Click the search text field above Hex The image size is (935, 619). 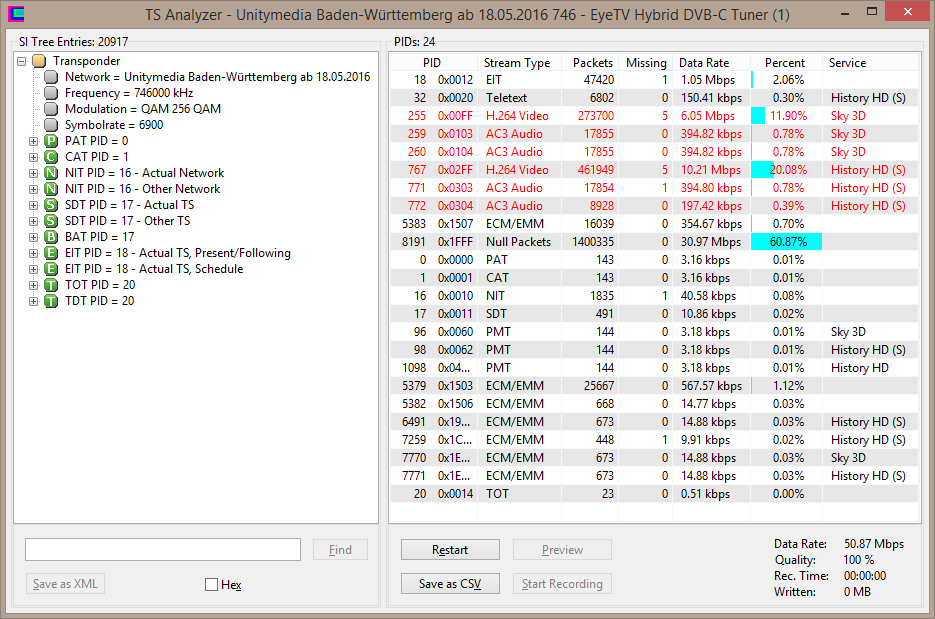pyautogui.click(x=163, y=550)
